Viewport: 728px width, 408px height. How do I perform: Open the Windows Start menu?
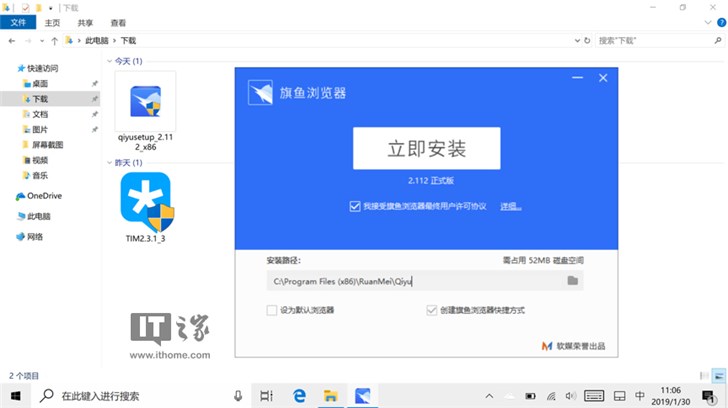click(x=15, y=396)
